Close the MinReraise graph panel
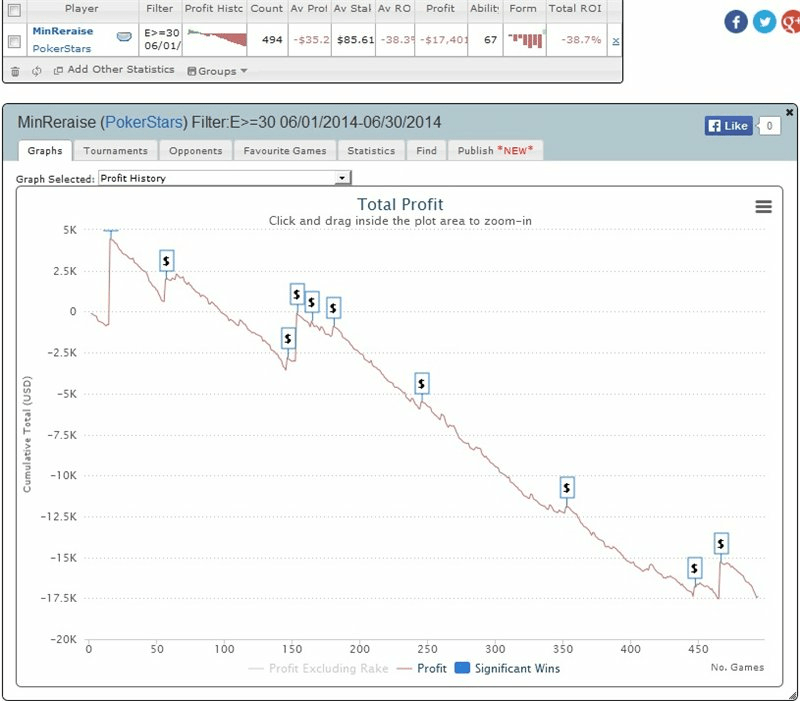Screen dimensions: 800x701 click(x=789, y=112)
